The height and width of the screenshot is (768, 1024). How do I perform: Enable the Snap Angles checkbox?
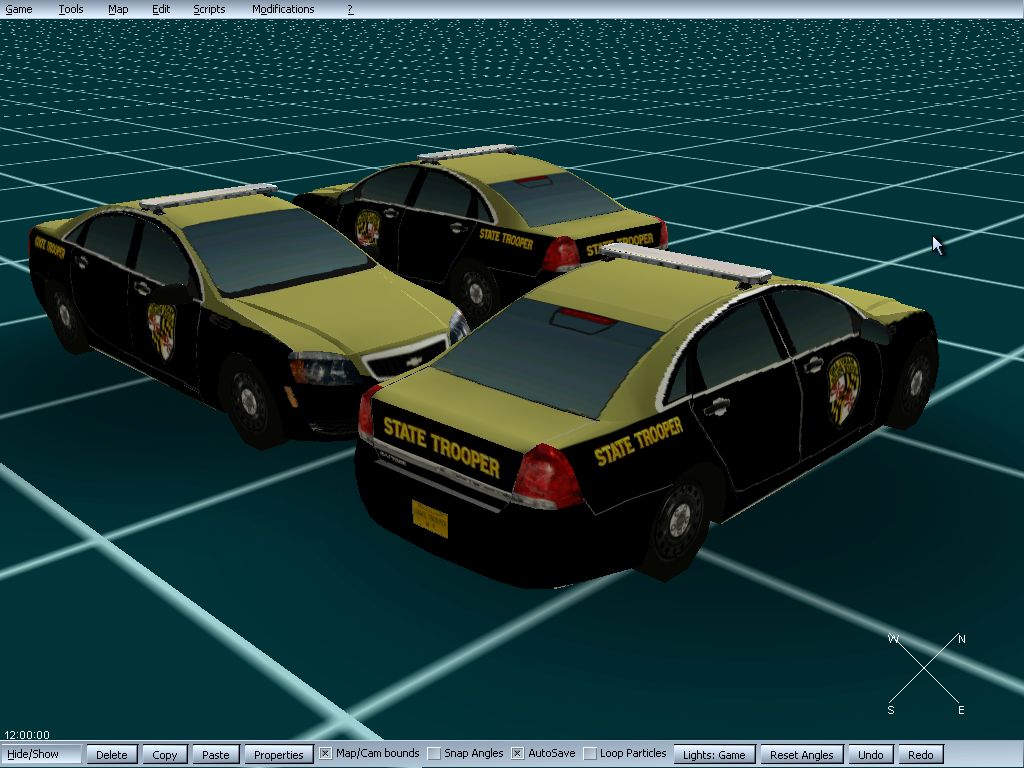click(x=434, y=754)
